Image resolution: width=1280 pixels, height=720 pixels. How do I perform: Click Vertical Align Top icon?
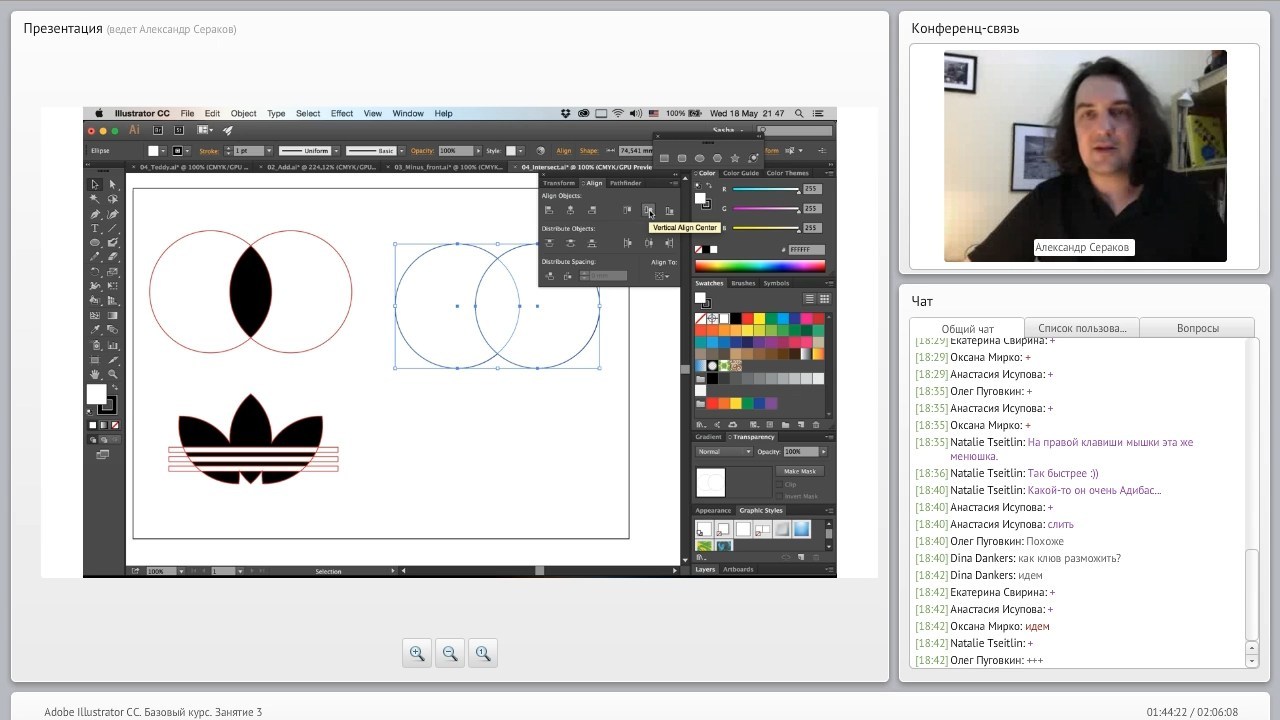tap(627, 210)
